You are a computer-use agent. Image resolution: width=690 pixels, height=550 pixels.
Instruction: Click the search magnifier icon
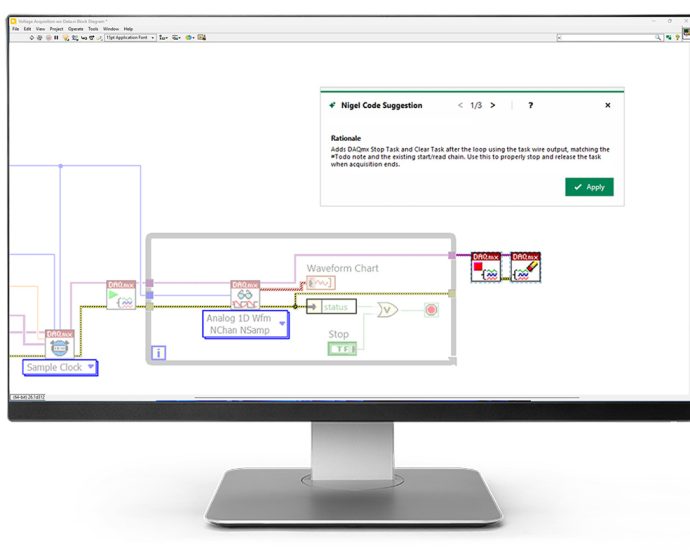658,38
